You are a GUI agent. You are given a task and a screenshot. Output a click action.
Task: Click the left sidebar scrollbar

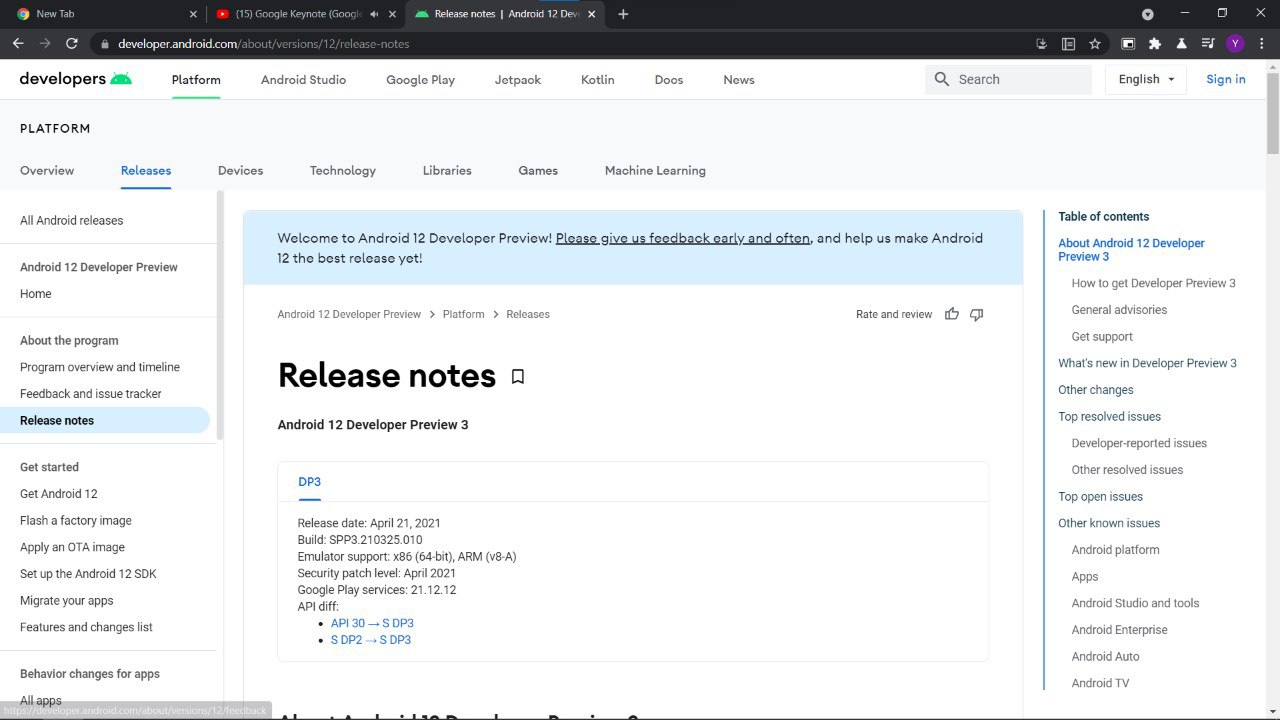click(220, 315)
